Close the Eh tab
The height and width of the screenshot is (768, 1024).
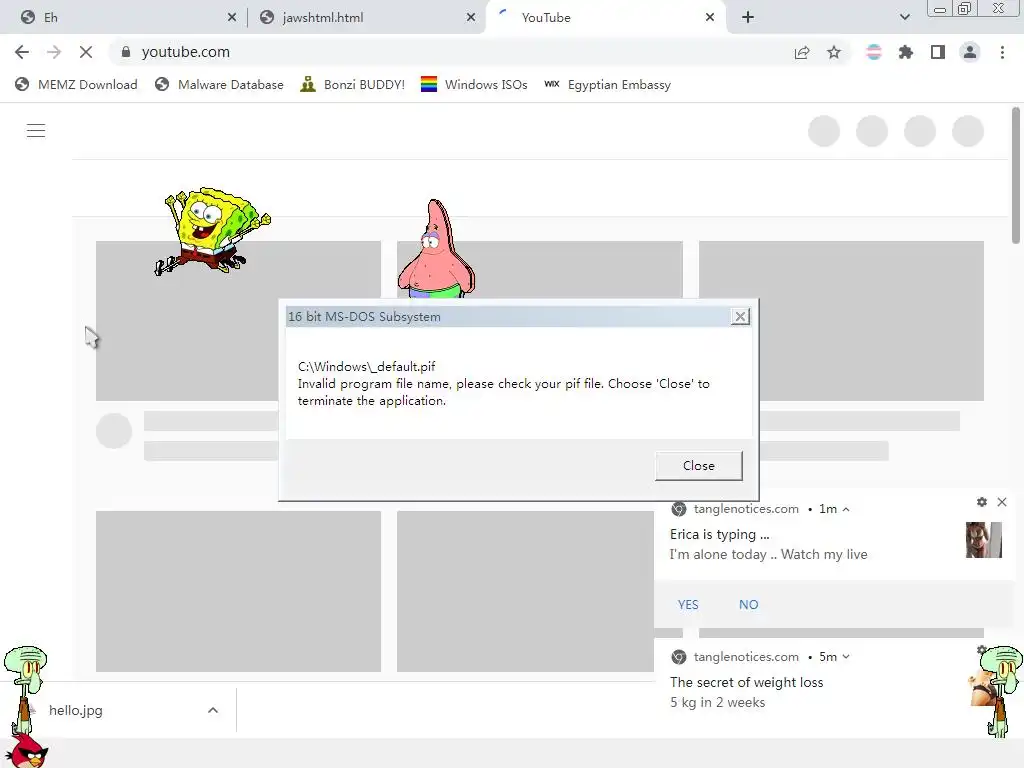click(232, 18)
